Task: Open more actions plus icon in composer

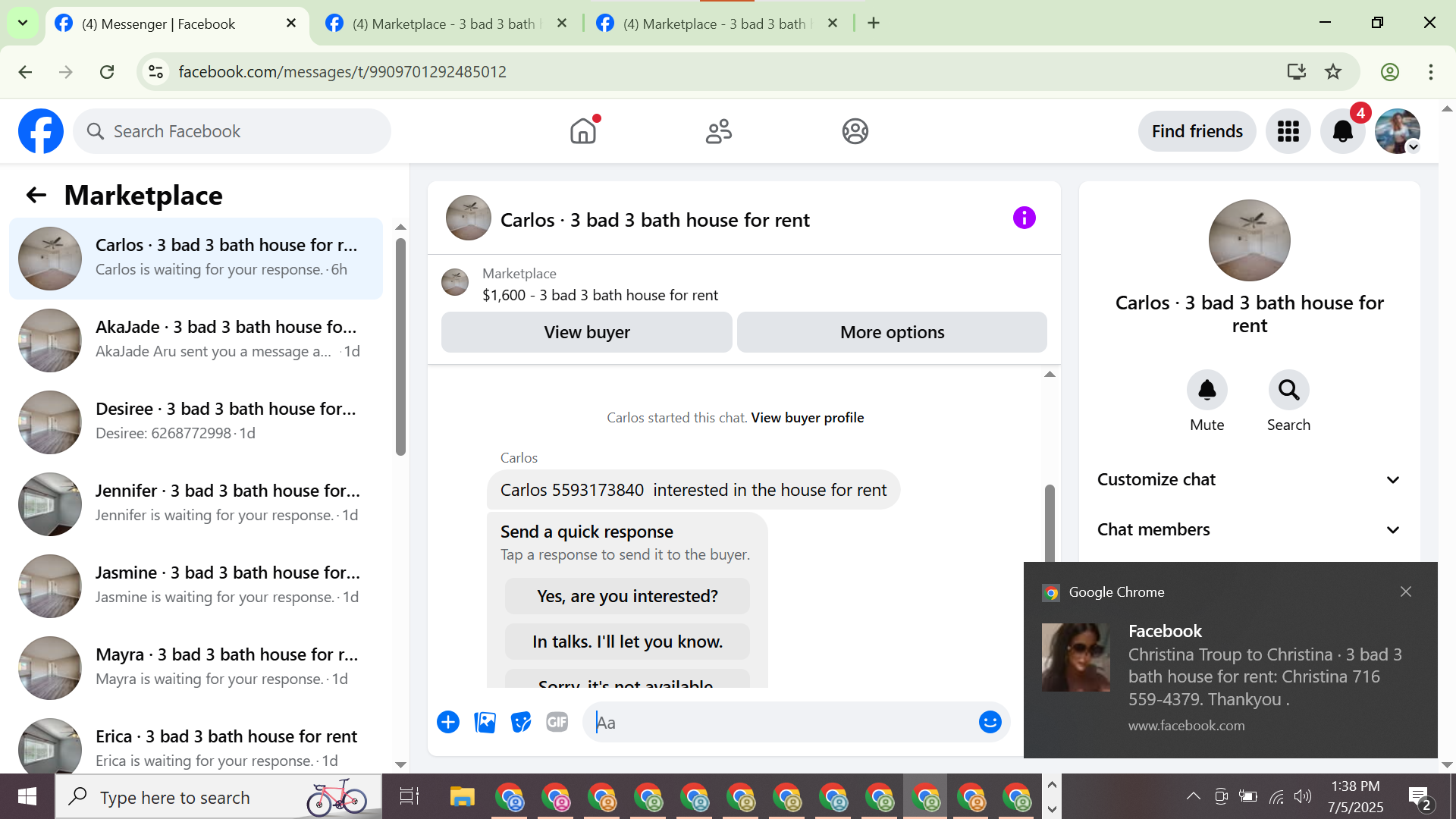Action: click(448, 722)
